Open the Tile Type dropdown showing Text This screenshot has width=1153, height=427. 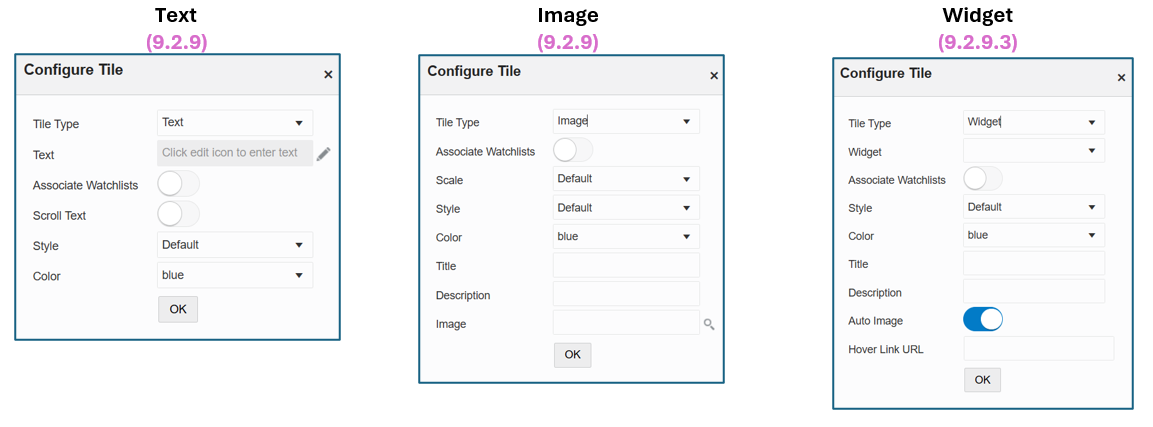(x=235, y=123)
